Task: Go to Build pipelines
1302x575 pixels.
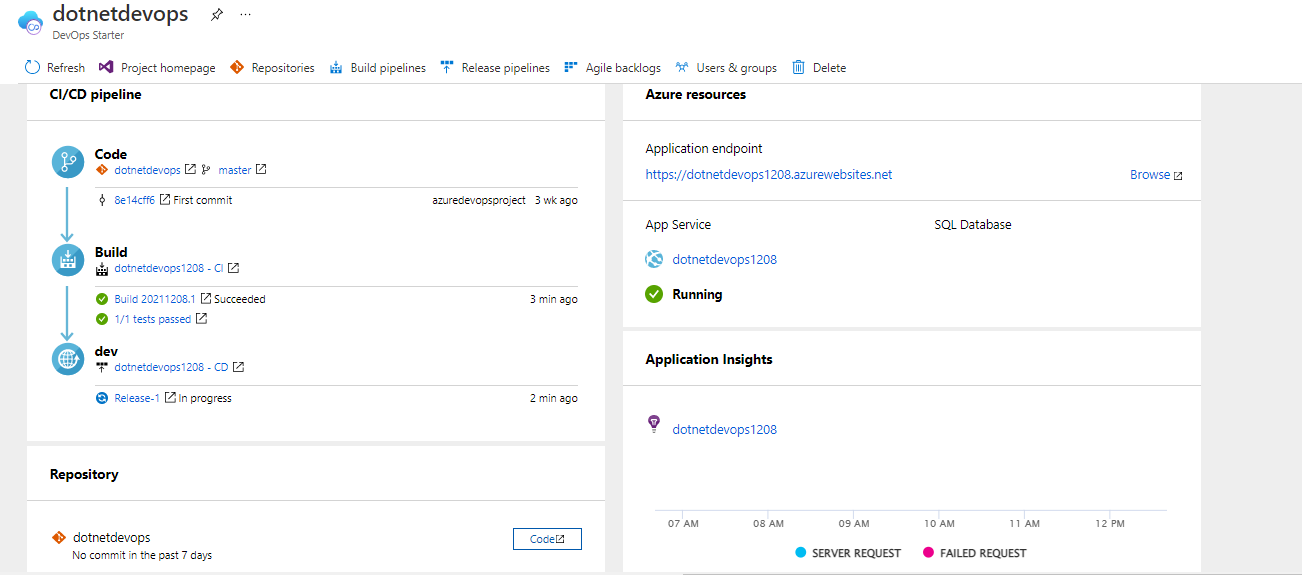Action: point(377,68)
